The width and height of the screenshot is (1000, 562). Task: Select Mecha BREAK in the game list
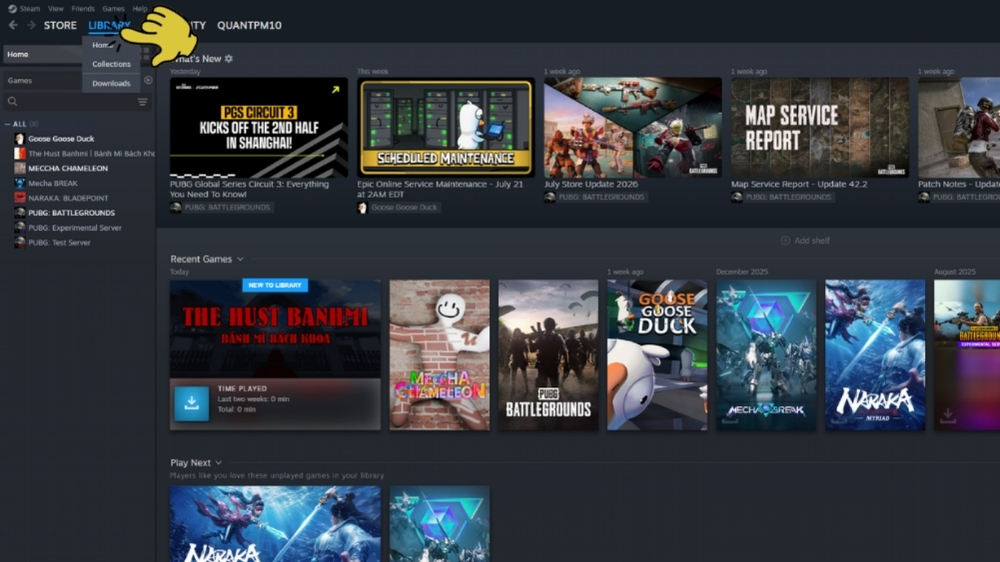[52, 183]
